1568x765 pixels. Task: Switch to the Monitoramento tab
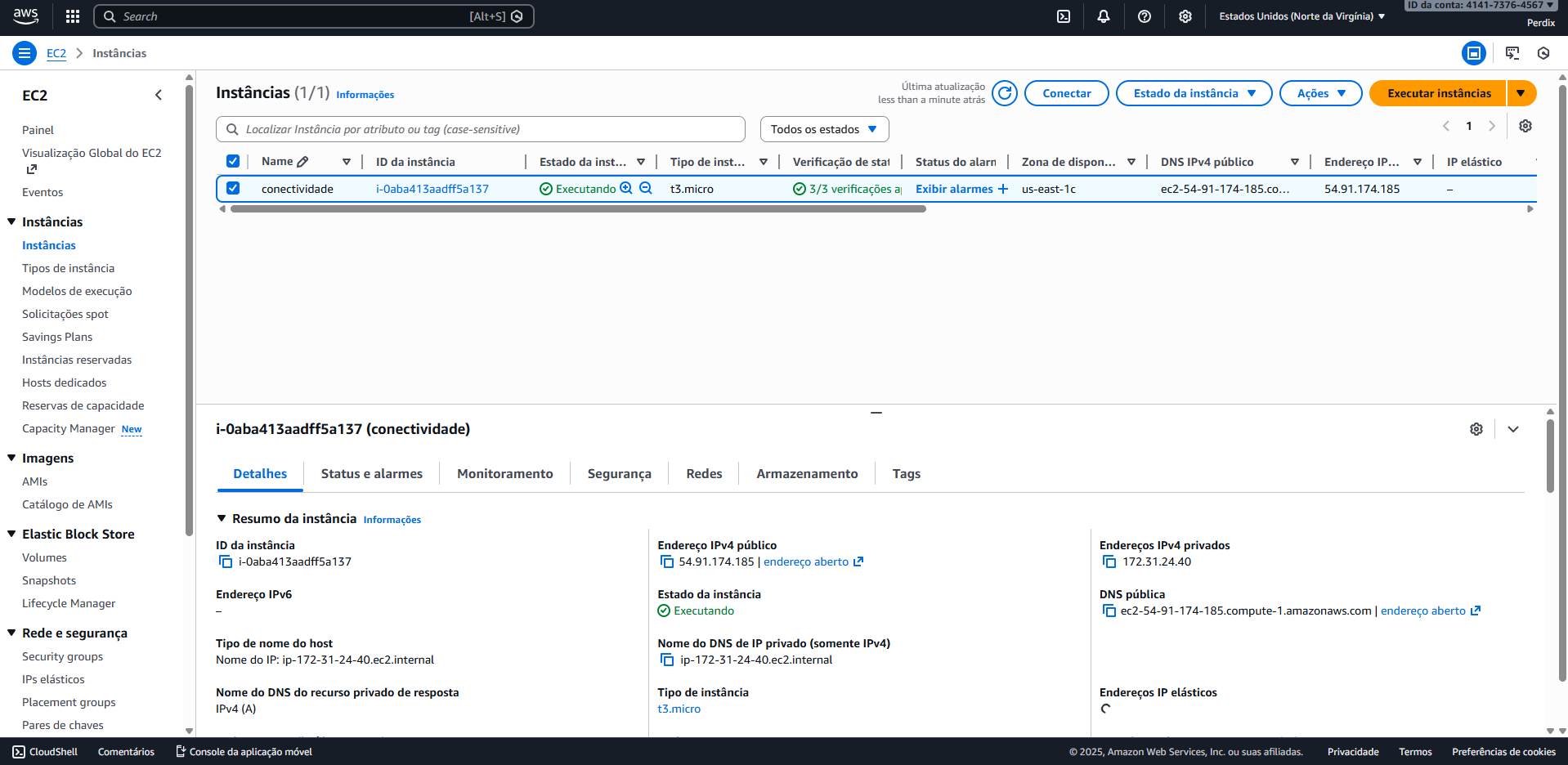[x=505, y=474]
